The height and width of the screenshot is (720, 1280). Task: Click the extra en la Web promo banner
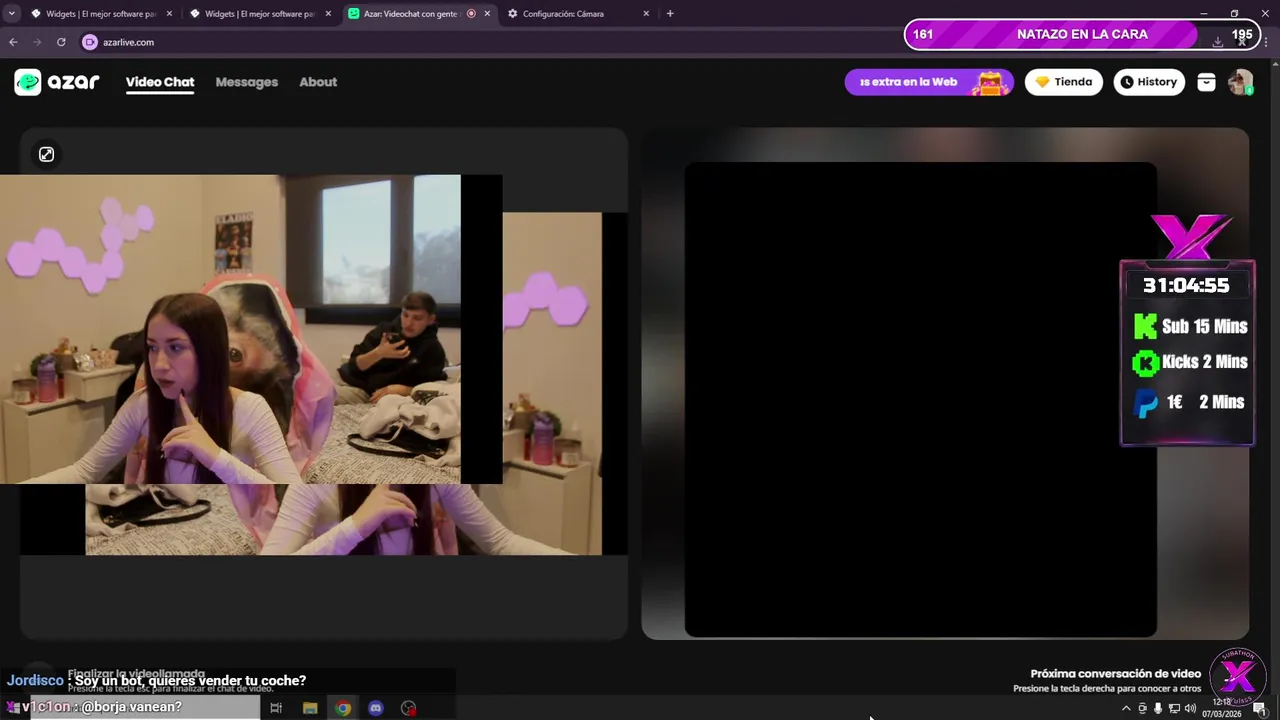tap(929, 82)
